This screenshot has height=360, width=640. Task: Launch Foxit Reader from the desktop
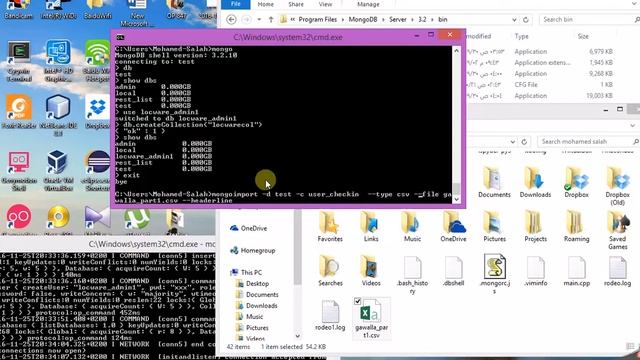coord(19,111)
